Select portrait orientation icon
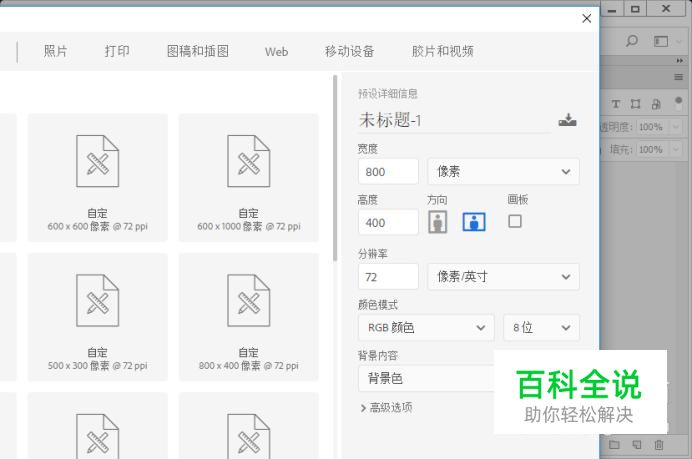692x459 pixels. point(437,222)
